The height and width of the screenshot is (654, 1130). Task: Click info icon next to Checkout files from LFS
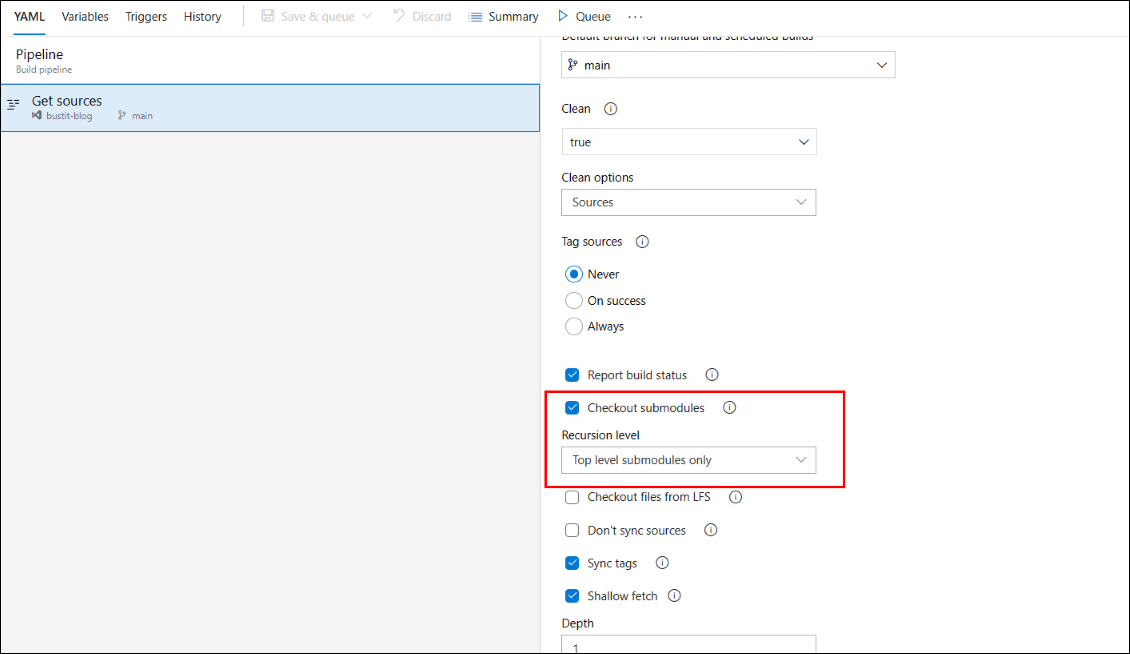pos(735,497)
